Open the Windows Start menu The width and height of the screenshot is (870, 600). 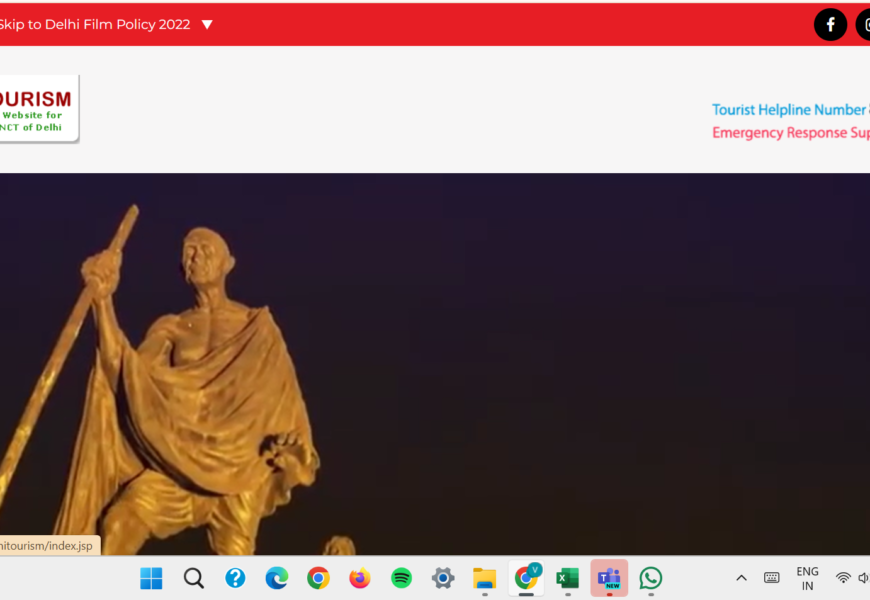[151, 578]
